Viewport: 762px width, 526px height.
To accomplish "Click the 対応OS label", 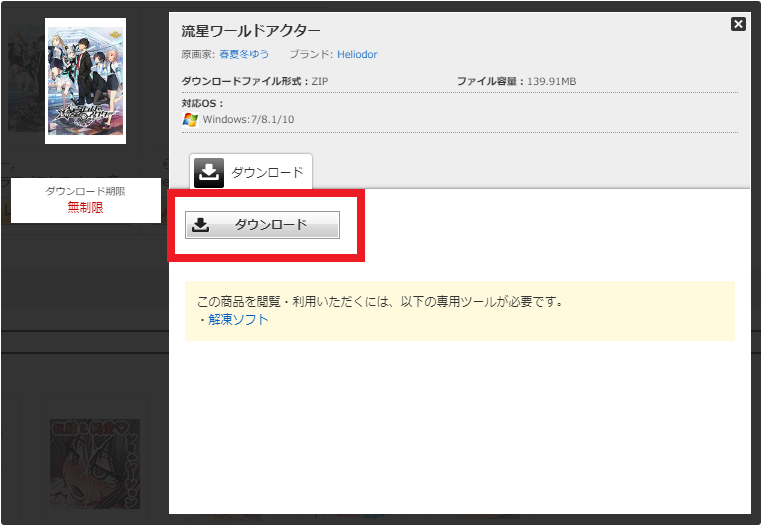I will pos(202,103).
